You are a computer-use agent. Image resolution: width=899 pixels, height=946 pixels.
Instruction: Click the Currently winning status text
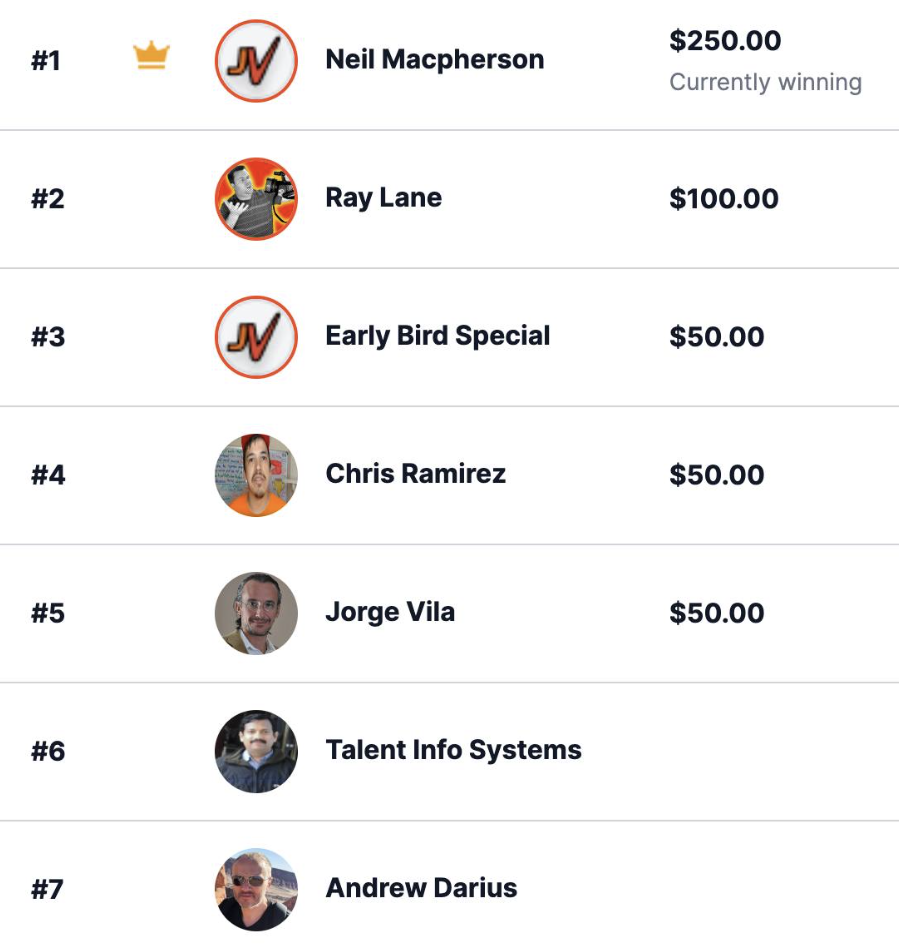(x=765, y=82)
